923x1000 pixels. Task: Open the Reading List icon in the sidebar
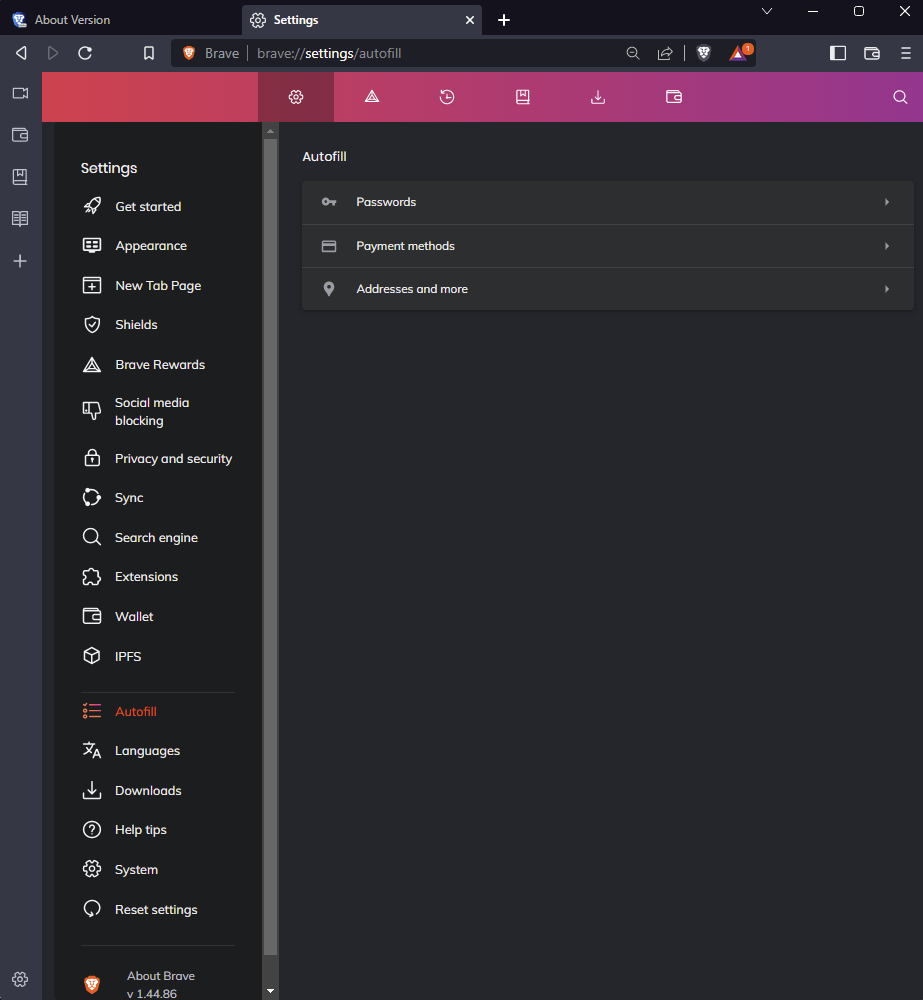20,219
